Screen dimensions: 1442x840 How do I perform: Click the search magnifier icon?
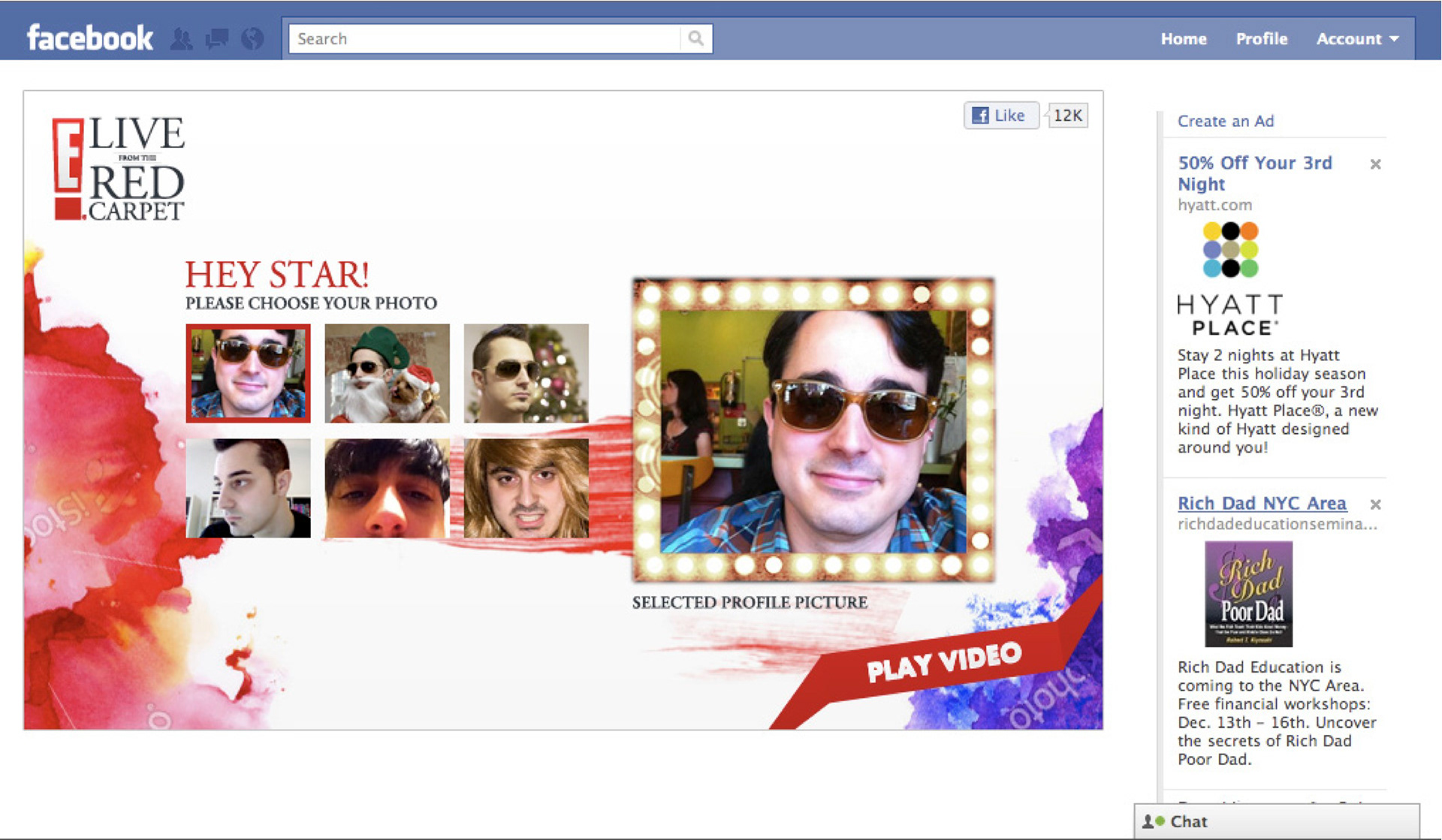pos(695,38)
